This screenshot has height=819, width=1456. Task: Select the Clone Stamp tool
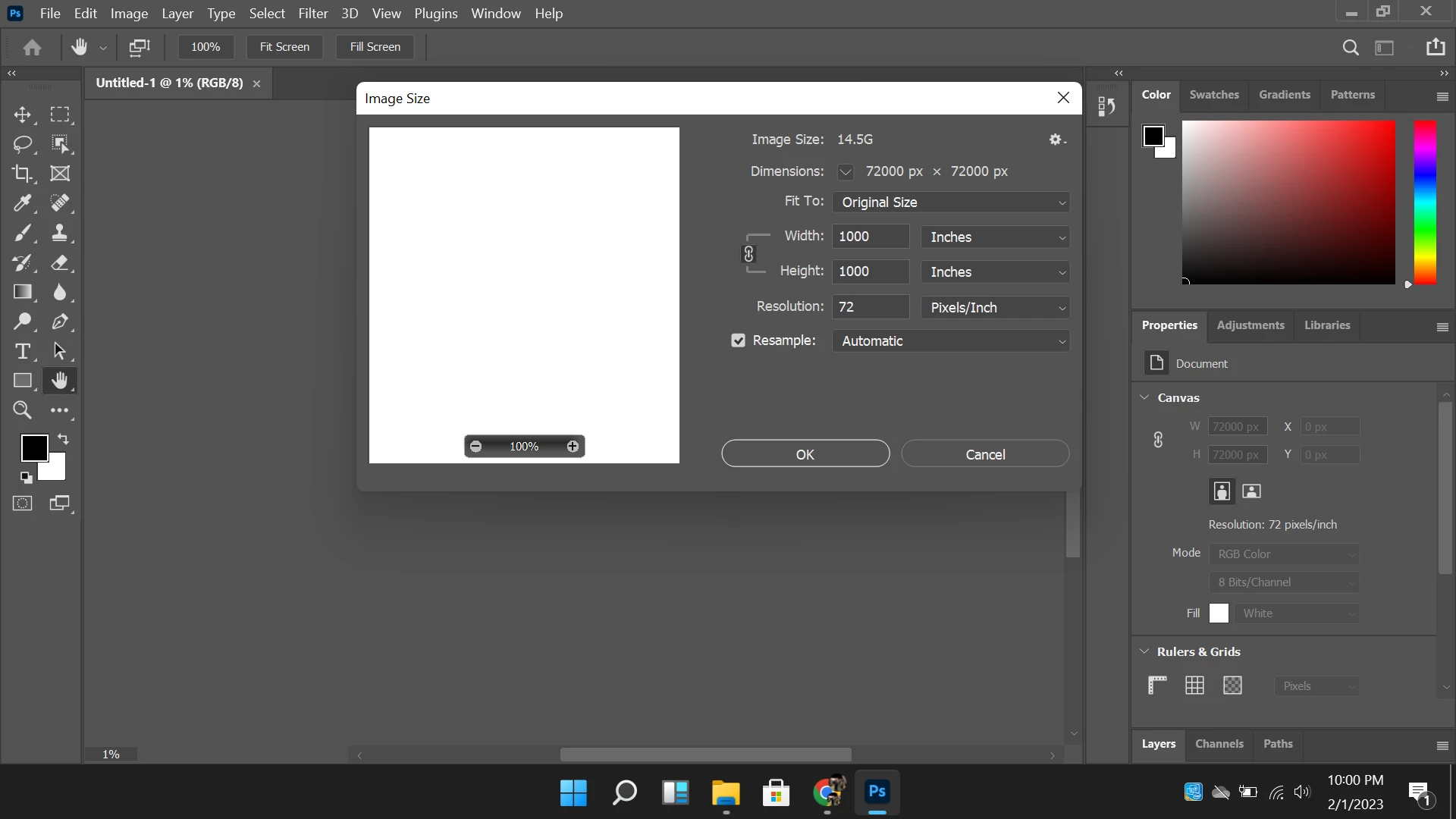pos(60,233)
